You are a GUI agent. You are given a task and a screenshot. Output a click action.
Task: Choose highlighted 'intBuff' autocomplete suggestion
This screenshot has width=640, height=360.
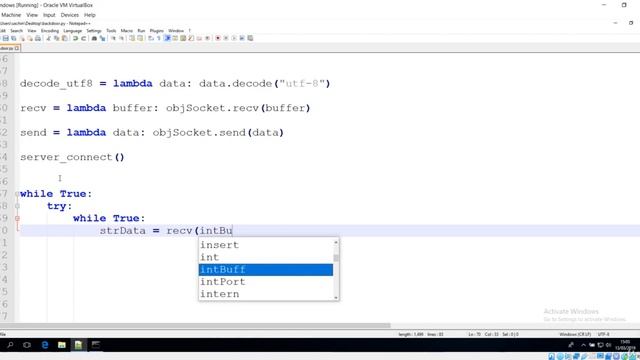tap(266, 269)
